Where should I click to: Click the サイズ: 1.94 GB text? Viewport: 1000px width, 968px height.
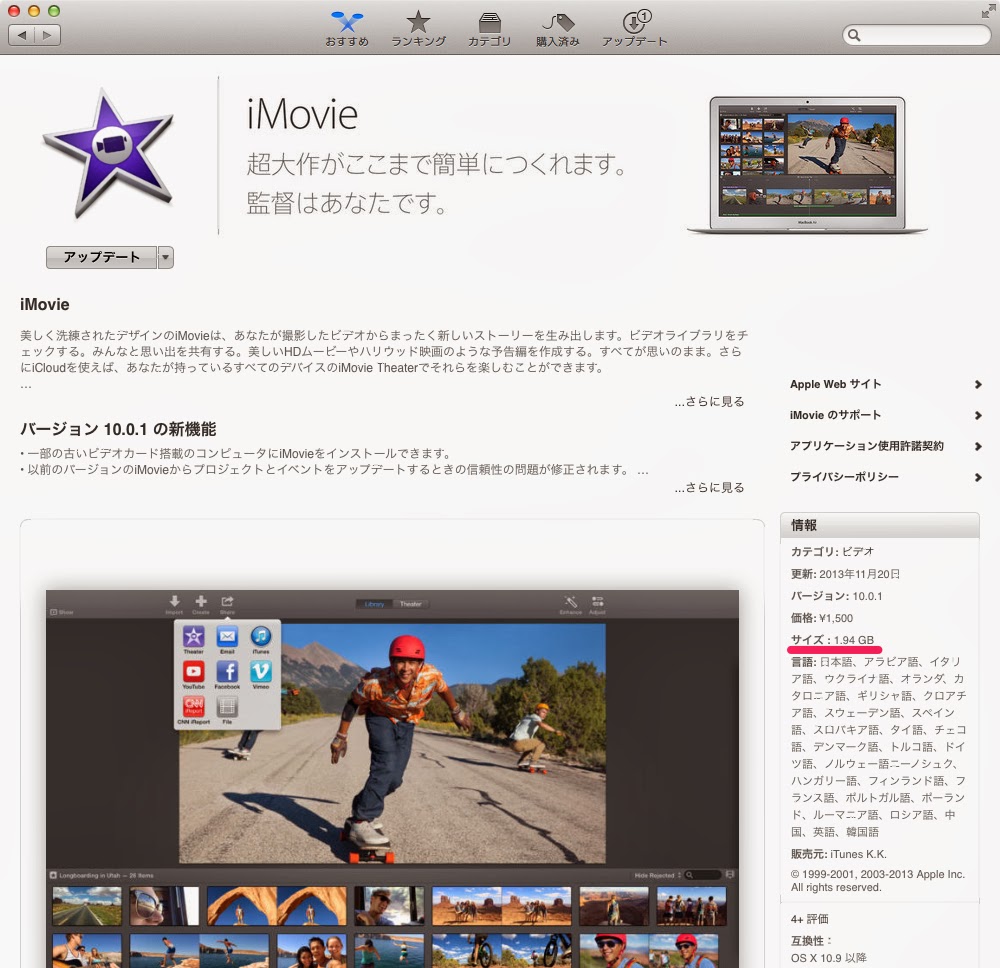[832, 640]
